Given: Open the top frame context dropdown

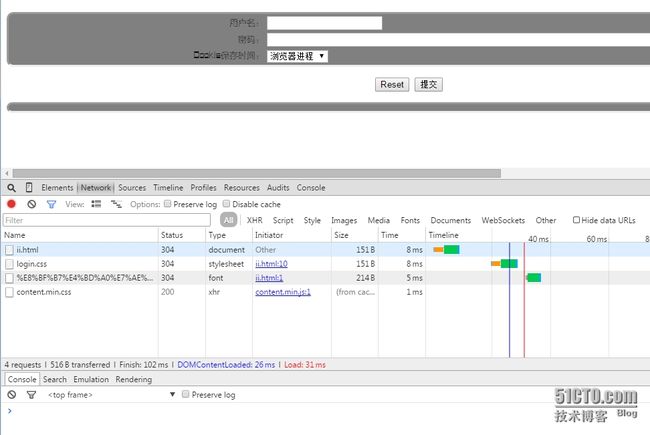Looking at the screenshot, I should pos(111,395).
